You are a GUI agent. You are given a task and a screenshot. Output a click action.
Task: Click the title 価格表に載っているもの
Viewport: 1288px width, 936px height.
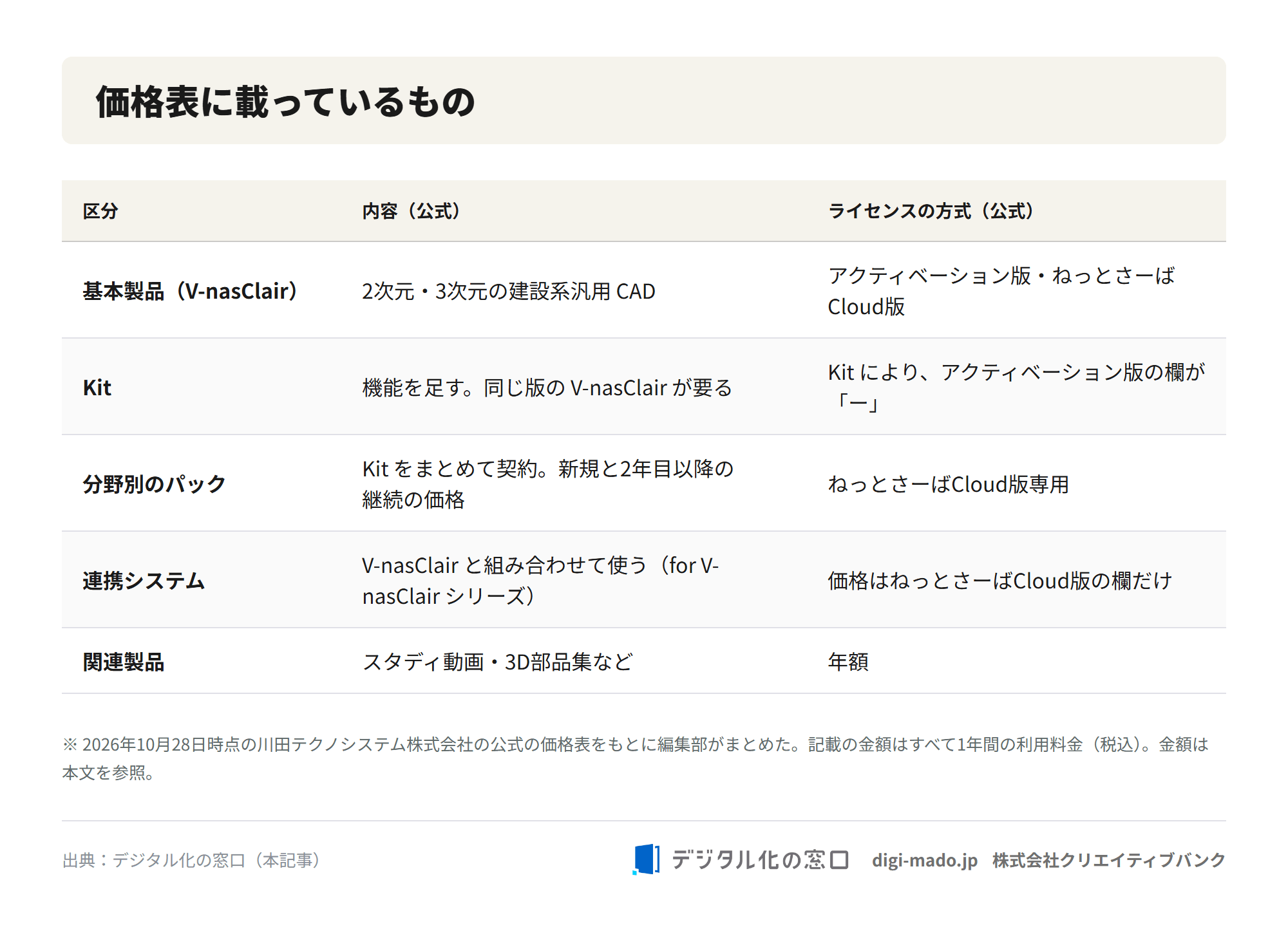pyautogui.click(x=285, y=102)
